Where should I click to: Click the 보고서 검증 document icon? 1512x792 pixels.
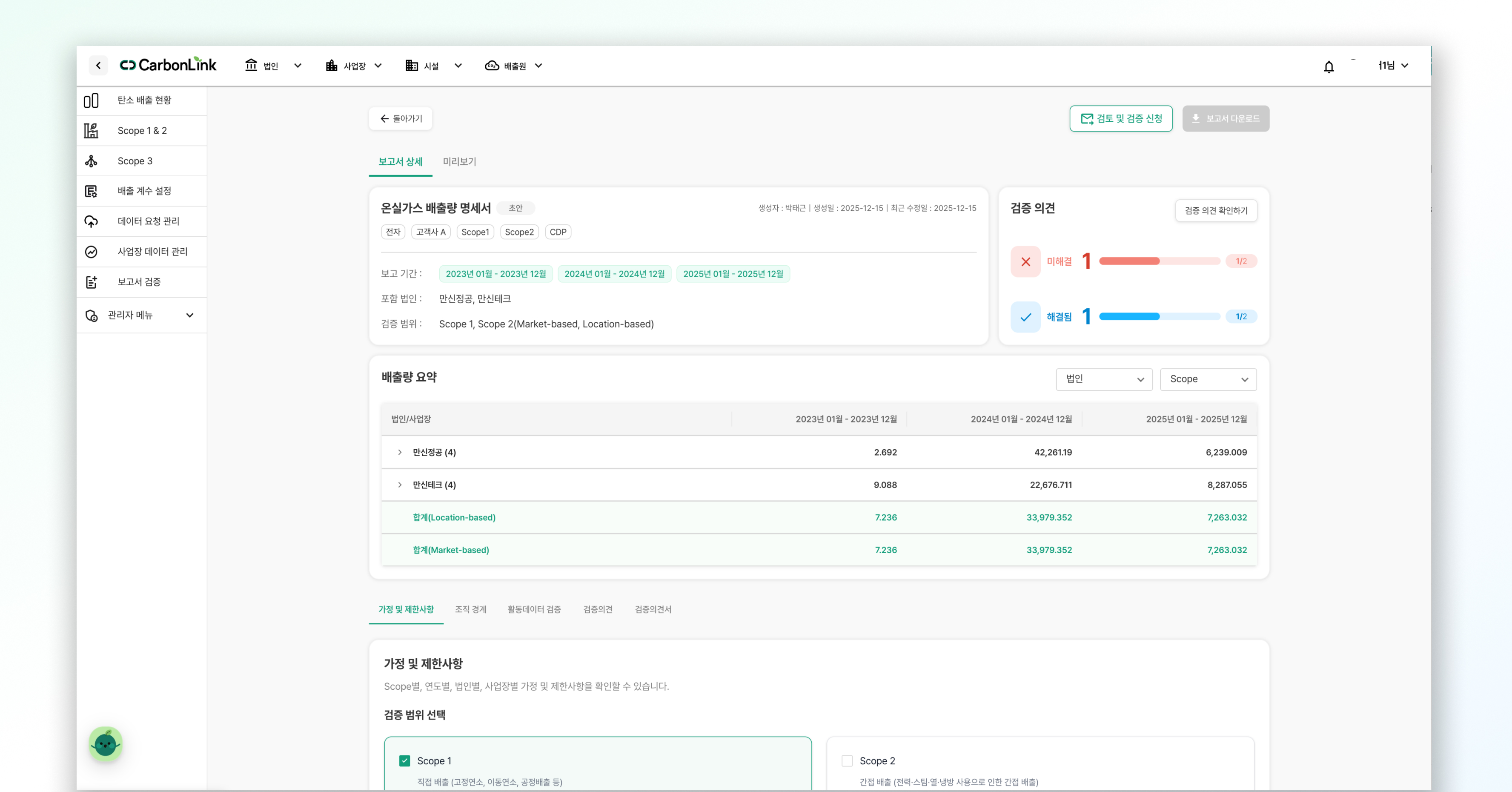tap(91, 282)
